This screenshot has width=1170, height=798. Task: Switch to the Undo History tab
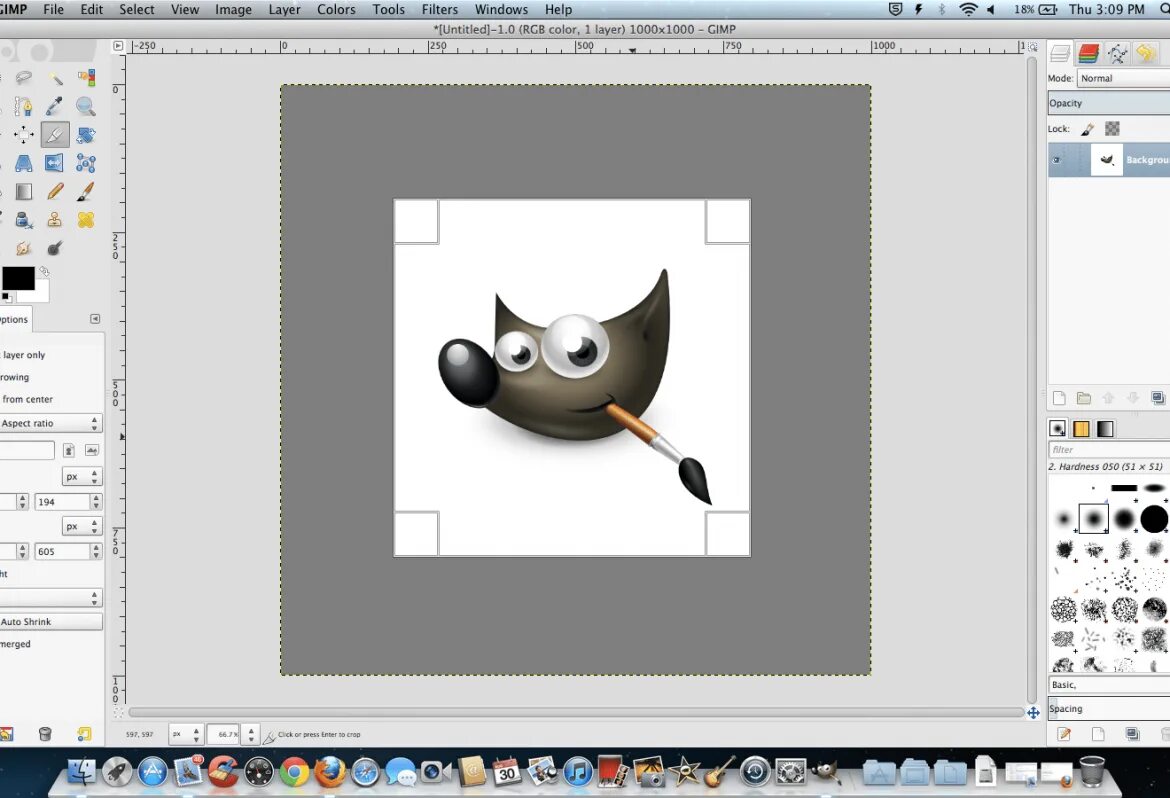(x=1145, y=54)
